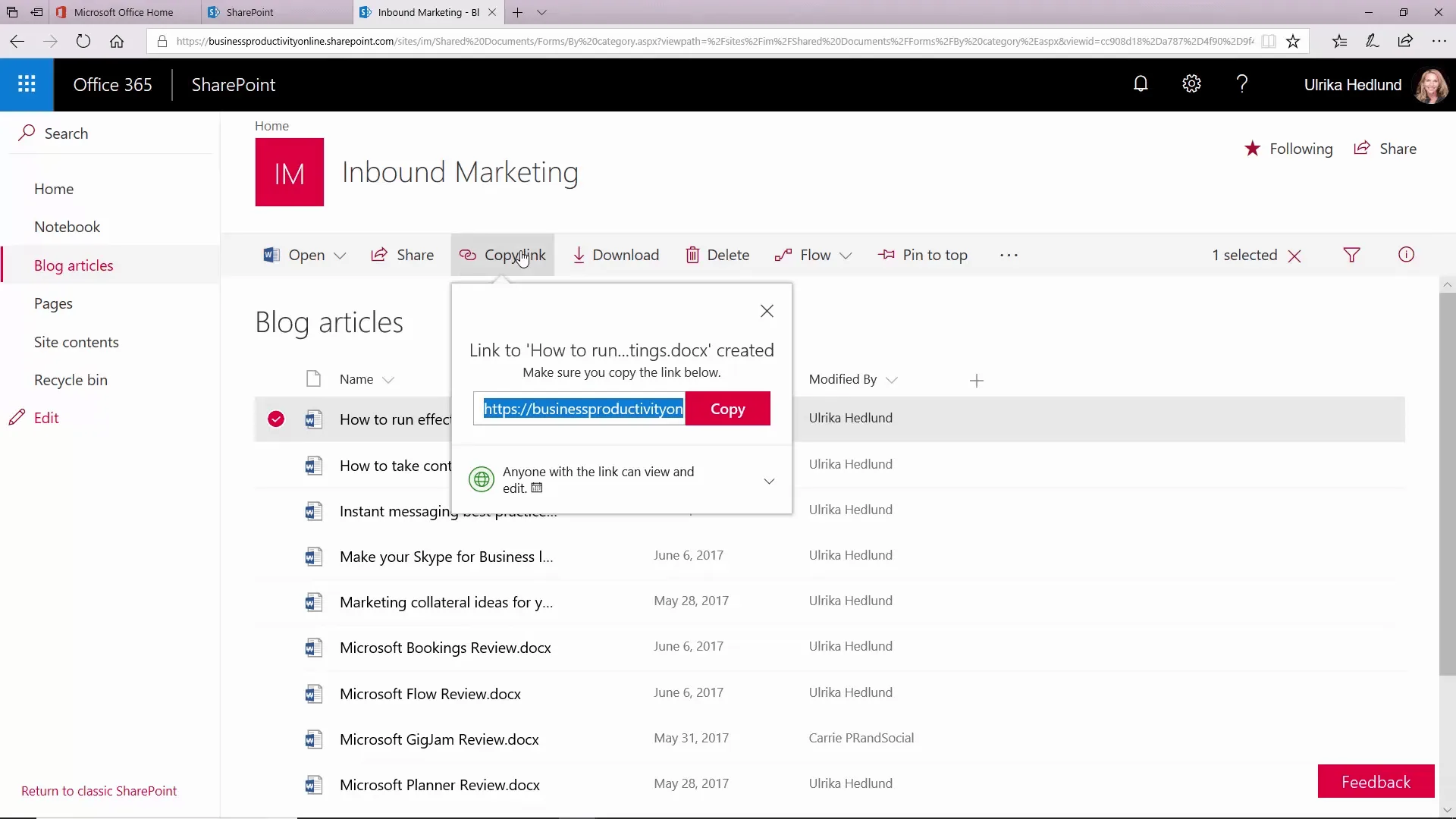The image size is (1456, 819).
Task: Click the Word icon for Microsoft Bookings Review.docx
Action: (x=313, y=648)
